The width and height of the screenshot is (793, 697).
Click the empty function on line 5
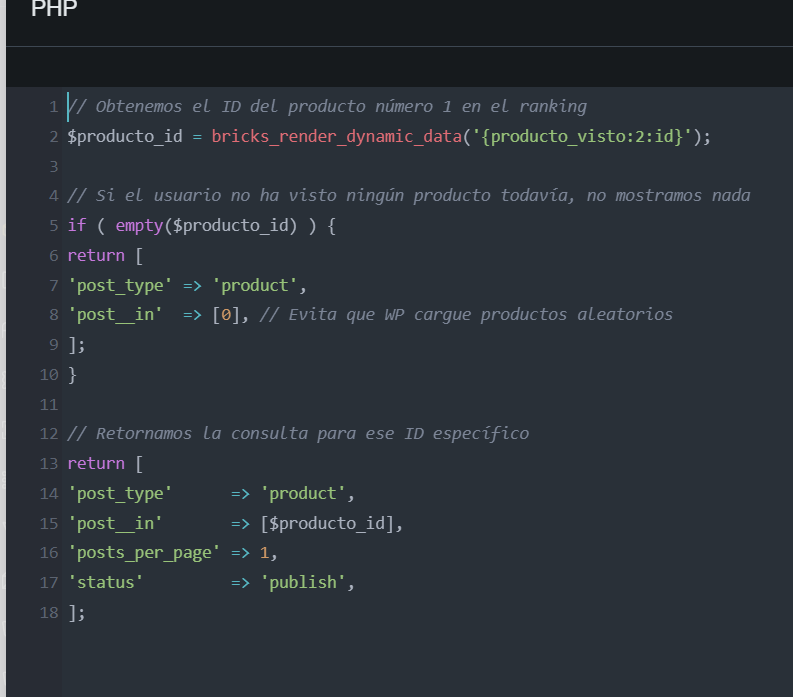(x=139, y=226)
